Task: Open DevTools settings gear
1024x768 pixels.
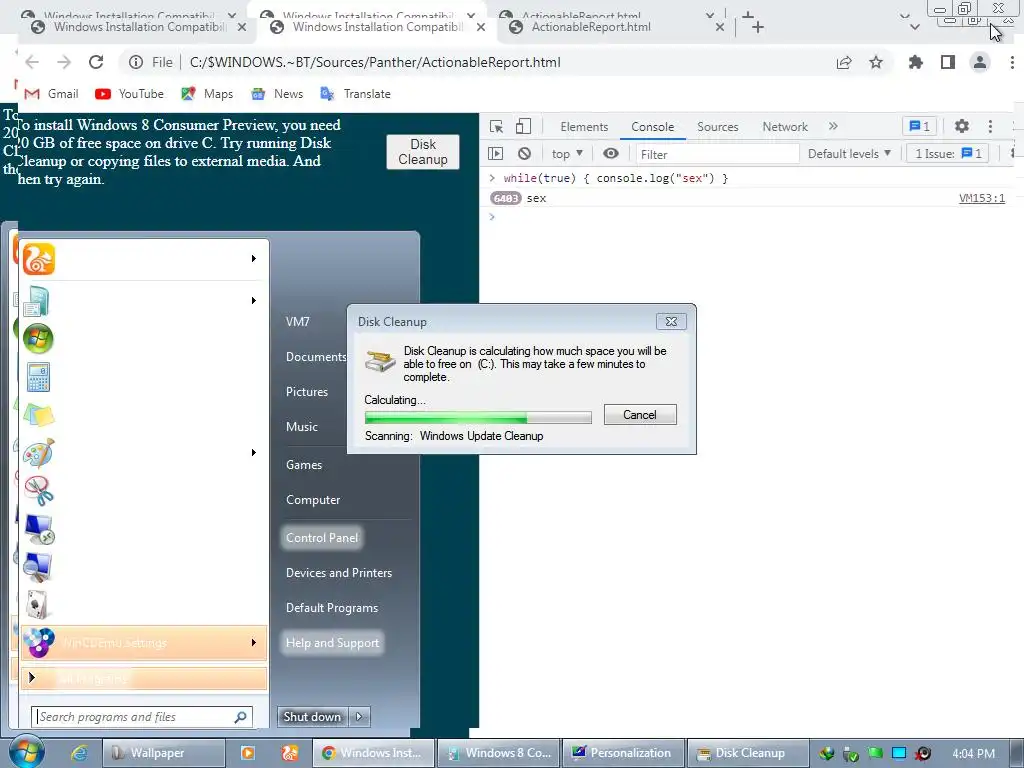Action: tap(961, 126)
